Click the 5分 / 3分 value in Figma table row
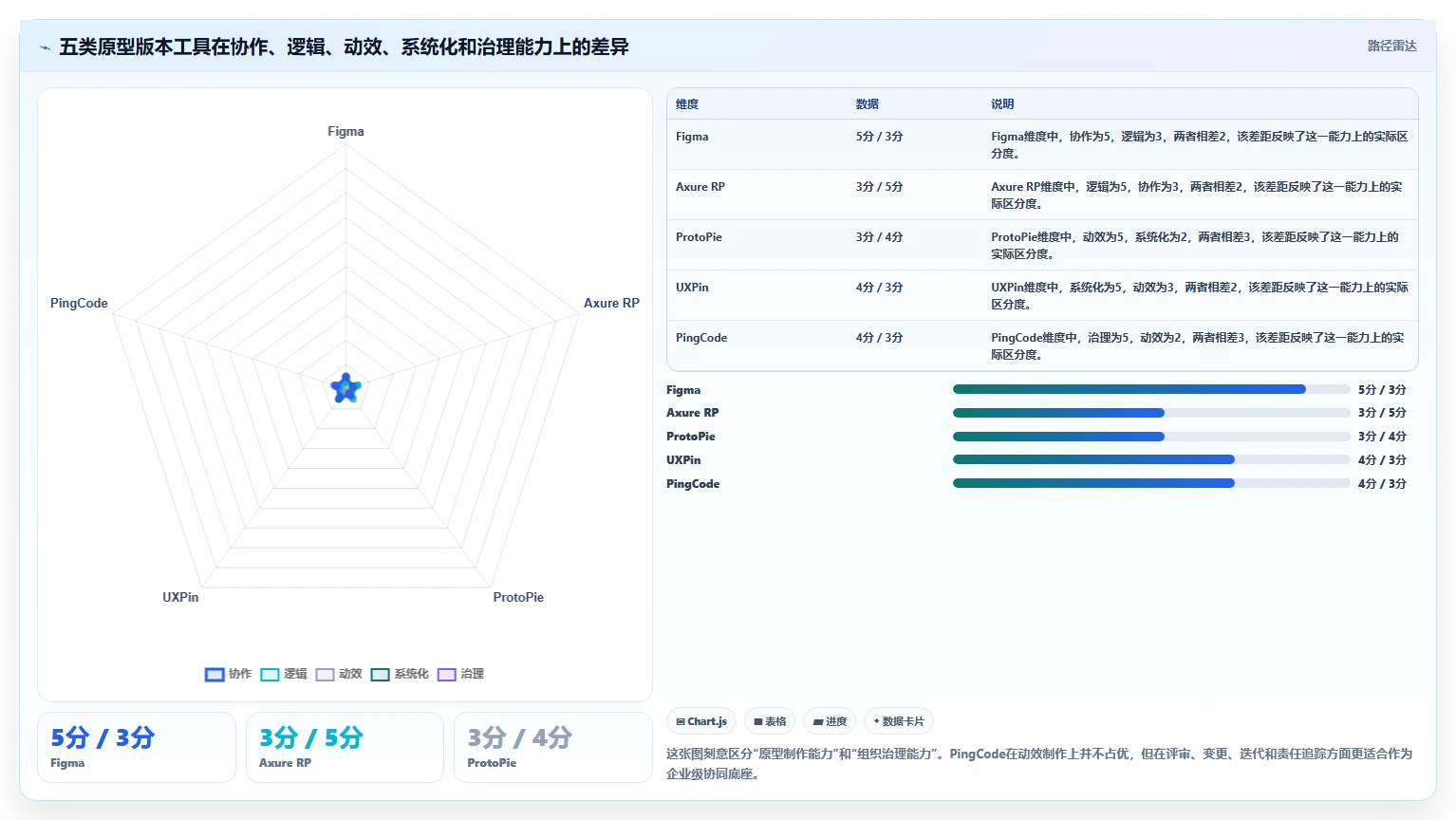Image resolution: width=1456 pixels, height=820 pixels. point(879,137)
